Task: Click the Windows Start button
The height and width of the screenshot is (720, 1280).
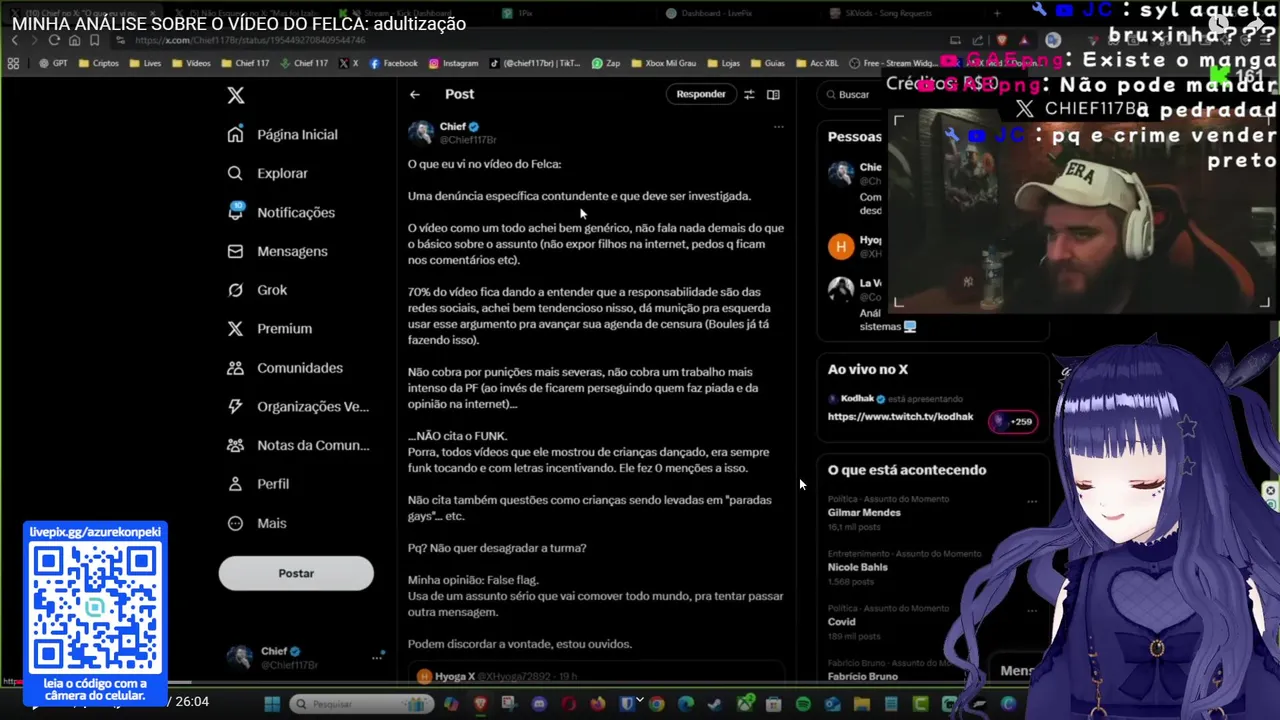Action: coord(272,704)
